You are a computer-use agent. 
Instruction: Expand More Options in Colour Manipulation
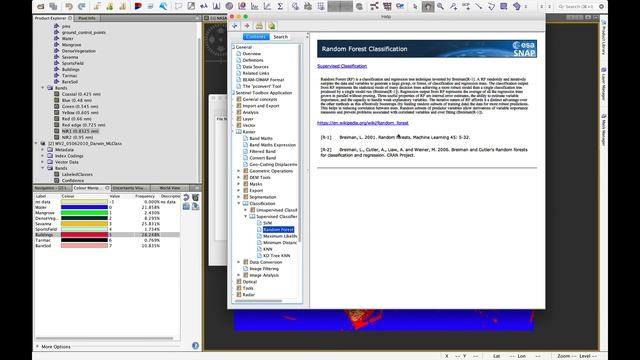pyautogui.click(x=38, y=347)
